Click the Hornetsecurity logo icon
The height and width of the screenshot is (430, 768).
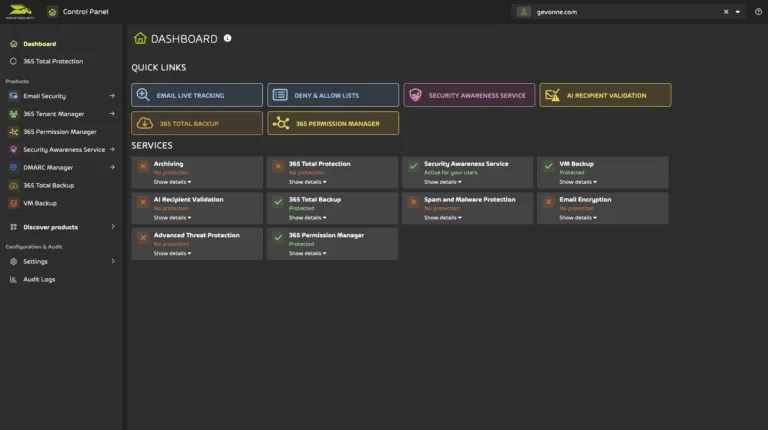(x=20, y=11)
